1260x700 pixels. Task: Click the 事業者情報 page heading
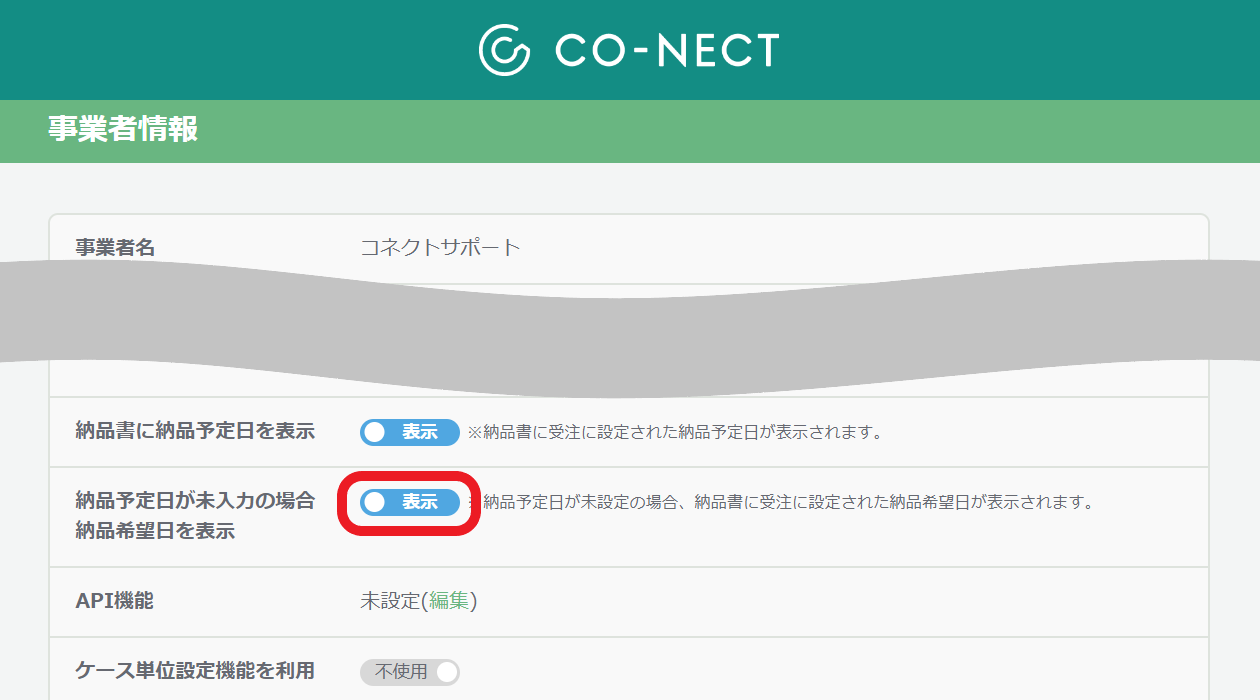click(x=123, y=129)
